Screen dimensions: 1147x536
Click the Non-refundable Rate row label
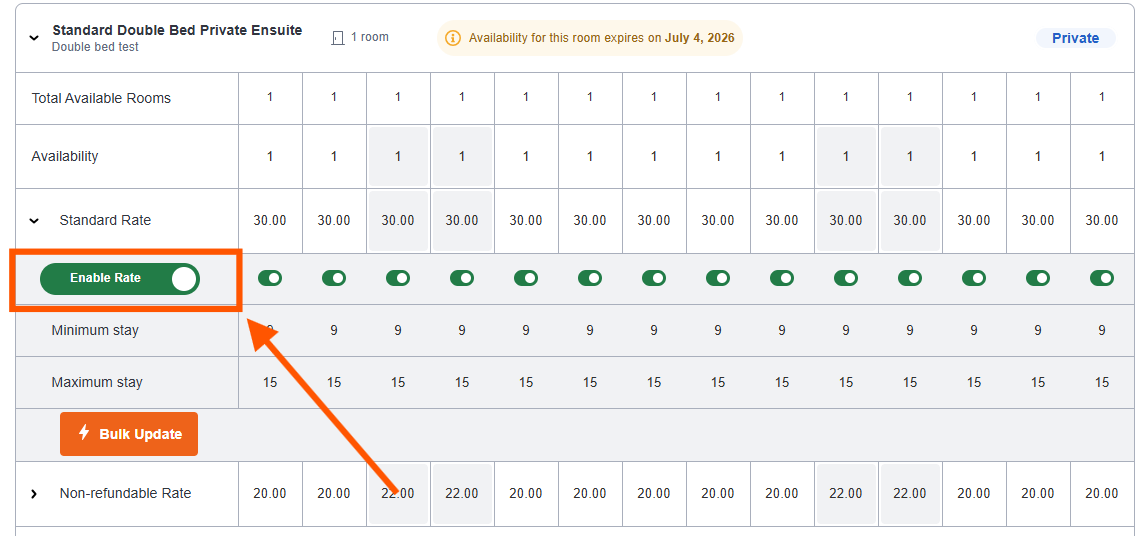(125, 494)
